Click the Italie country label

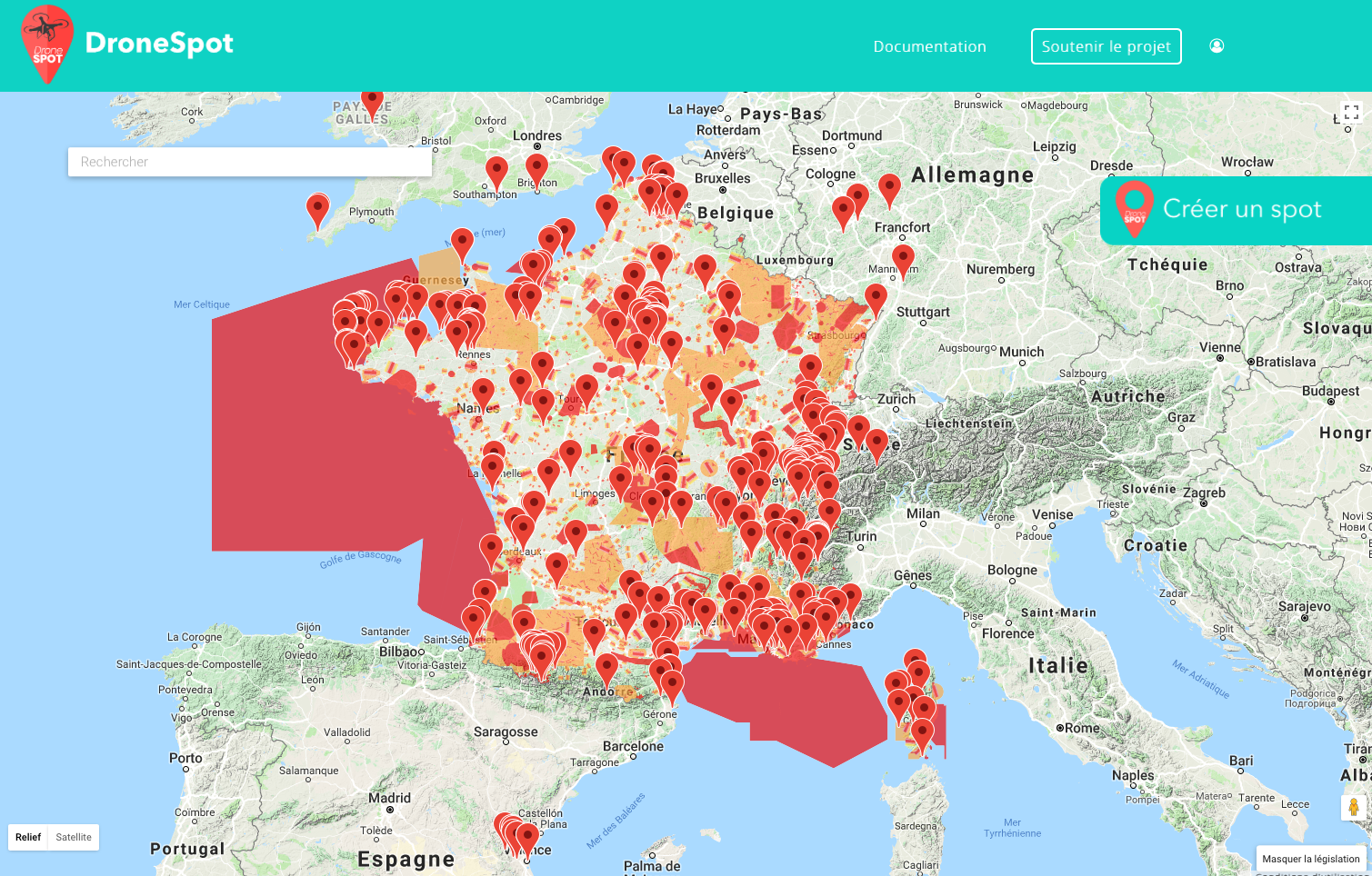pyautogui.click(x=1058, y=665)
